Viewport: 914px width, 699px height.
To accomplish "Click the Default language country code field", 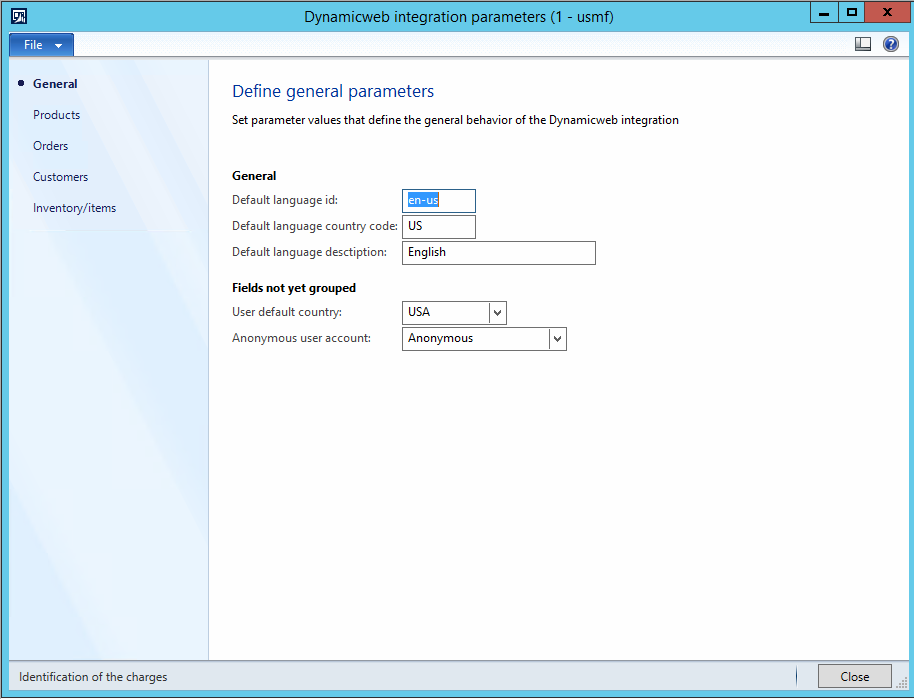I will (x=439, y=226).
